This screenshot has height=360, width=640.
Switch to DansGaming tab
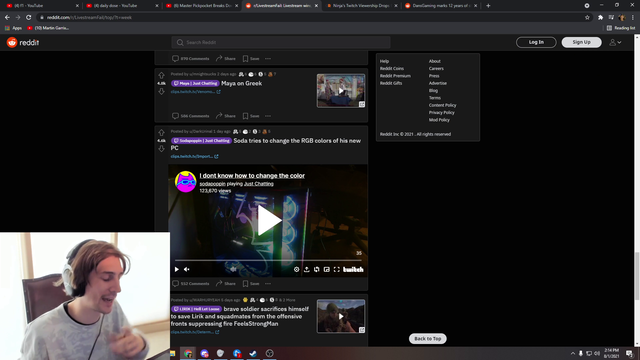(x=441, y=6)
